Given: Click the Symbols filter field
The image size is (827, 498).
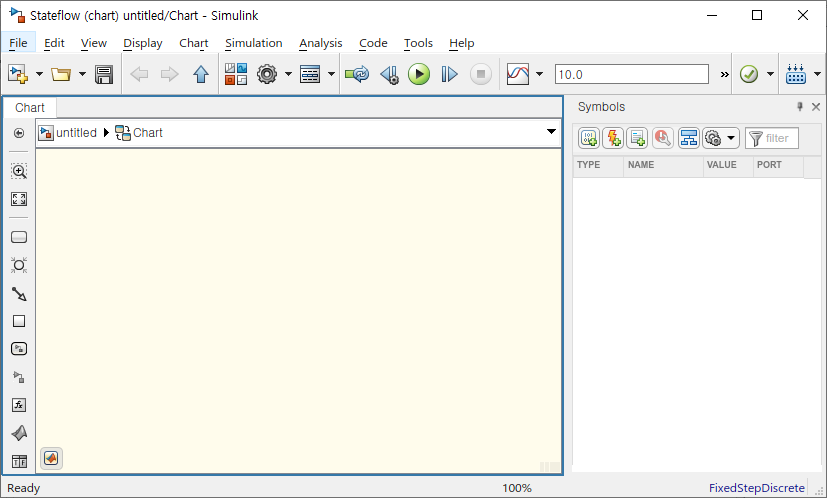Looking at the screenshot, I should pyautogui.click(x=772, y=138).
